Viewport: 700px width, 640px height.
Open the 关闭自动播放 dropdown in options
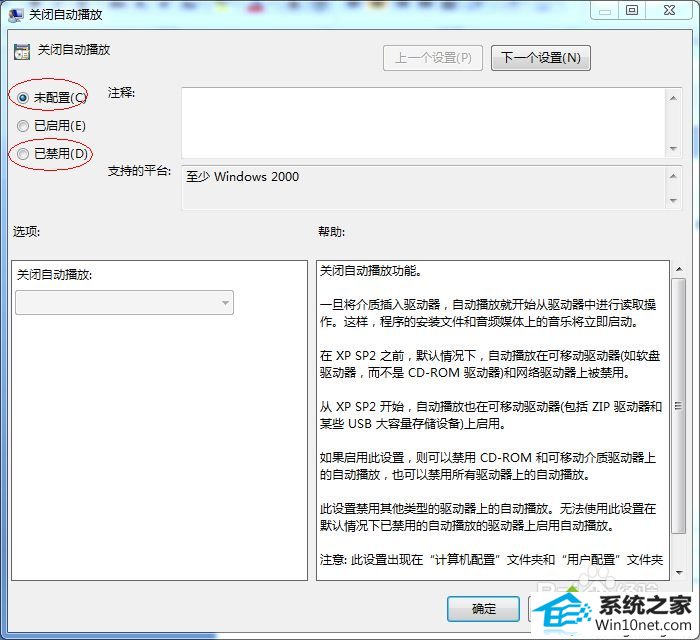[125, 303]
